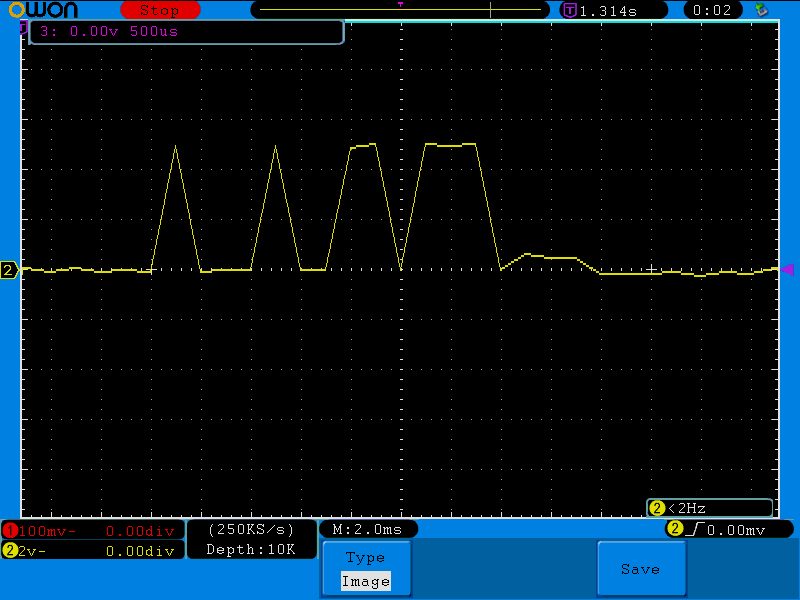The height and width of the screenshot is (600, 800).
Task: Open the Type Image menu option
Action: click(x=366, y=569)
